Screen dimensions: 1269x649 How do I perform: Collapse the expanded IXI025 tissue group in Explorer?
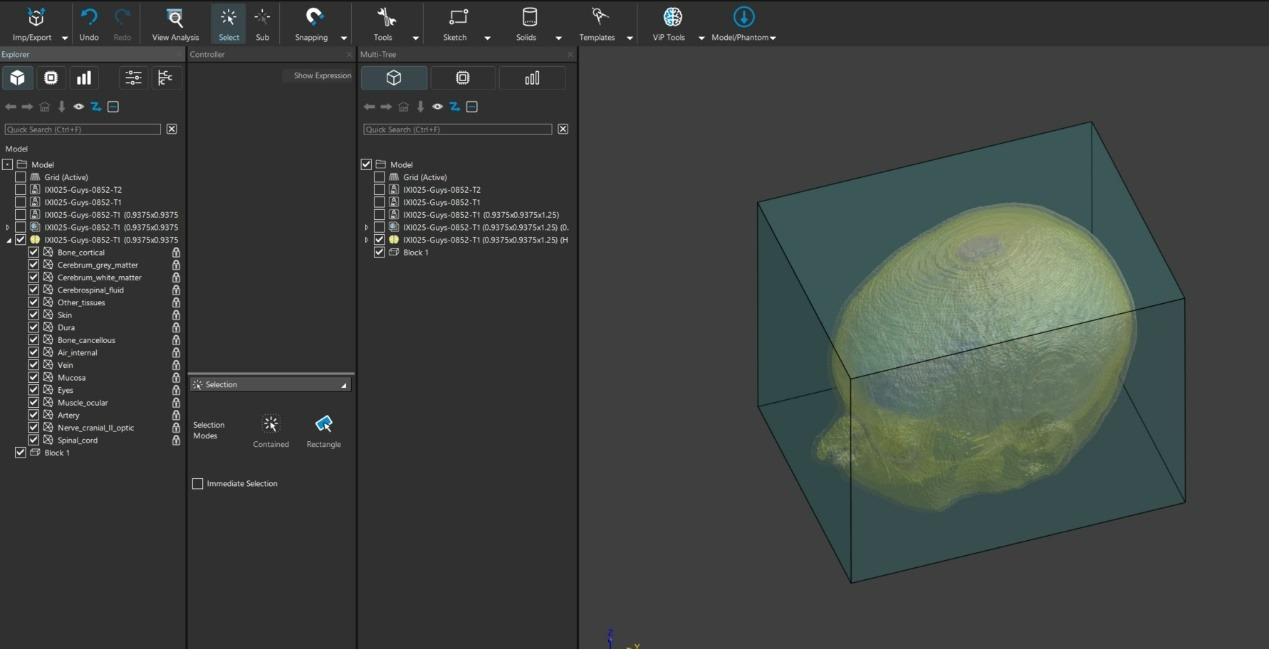9,240
